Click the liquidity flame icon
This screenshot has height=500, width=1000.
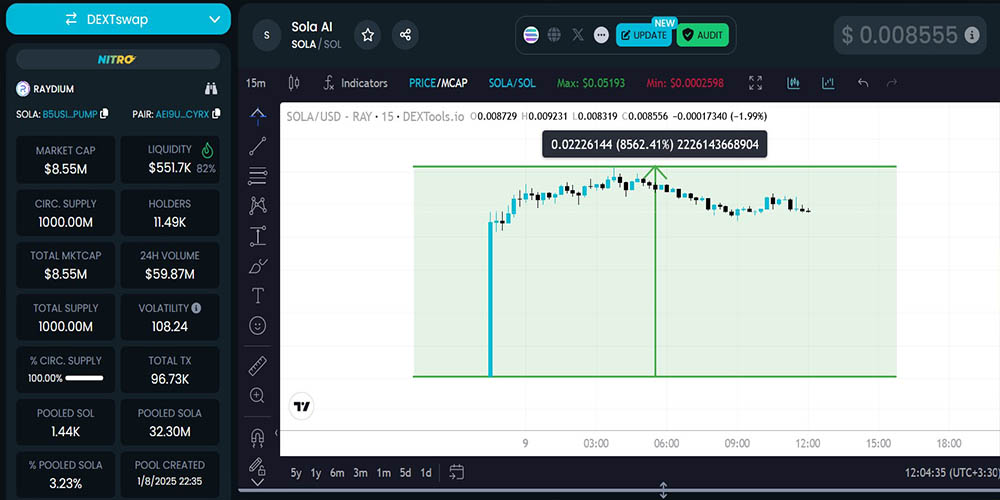click(x=207, y=151)
